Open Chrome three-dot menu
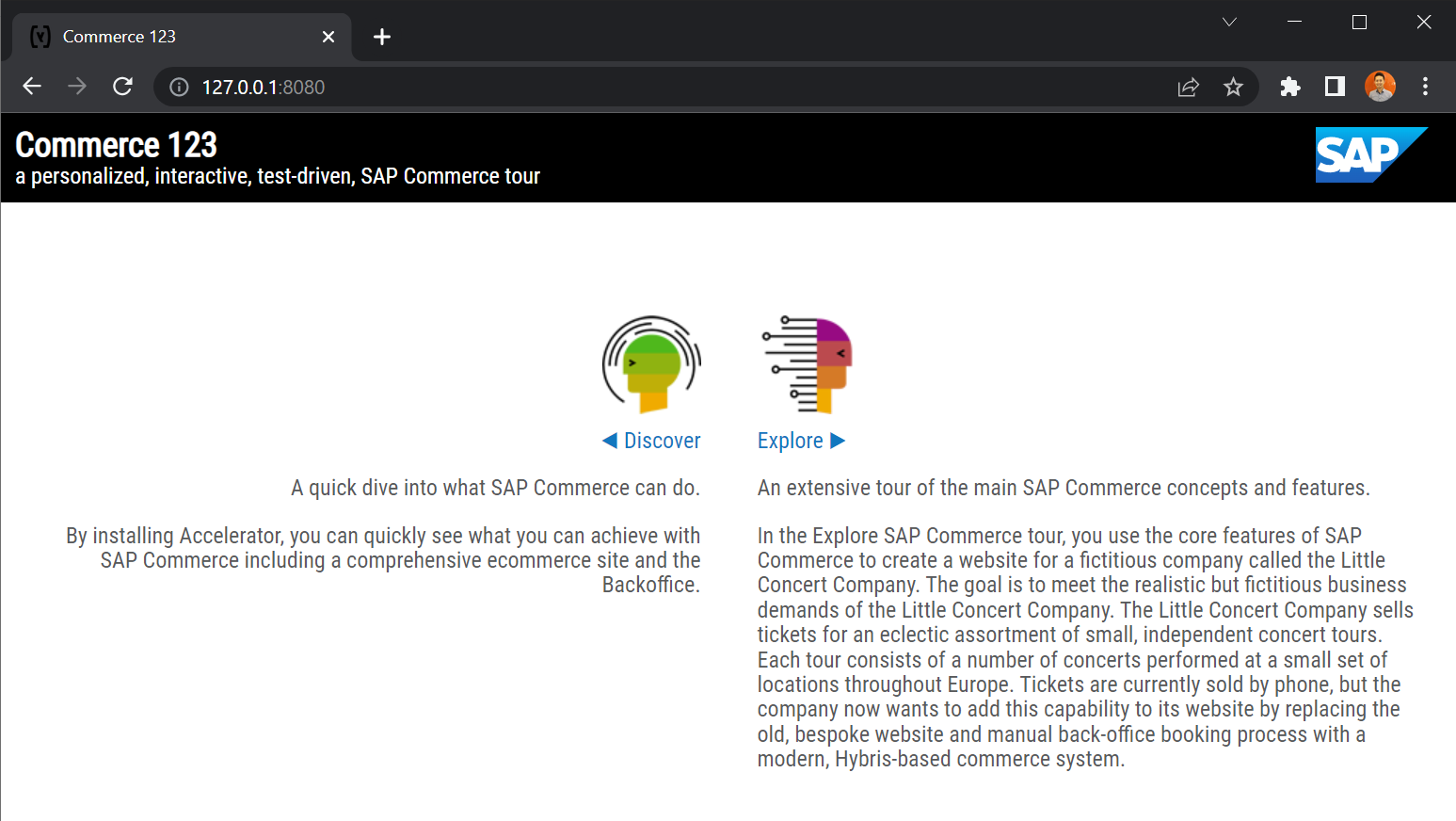Viewport: 1456px width, 821px height. pos(1425,87)
